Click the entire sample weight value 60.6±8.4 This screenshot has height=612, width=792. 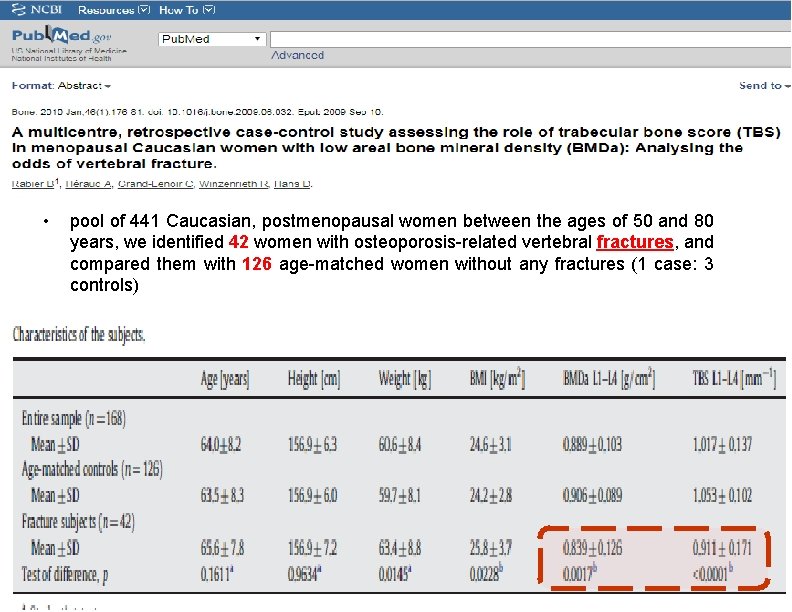click(x=400, y=444)
